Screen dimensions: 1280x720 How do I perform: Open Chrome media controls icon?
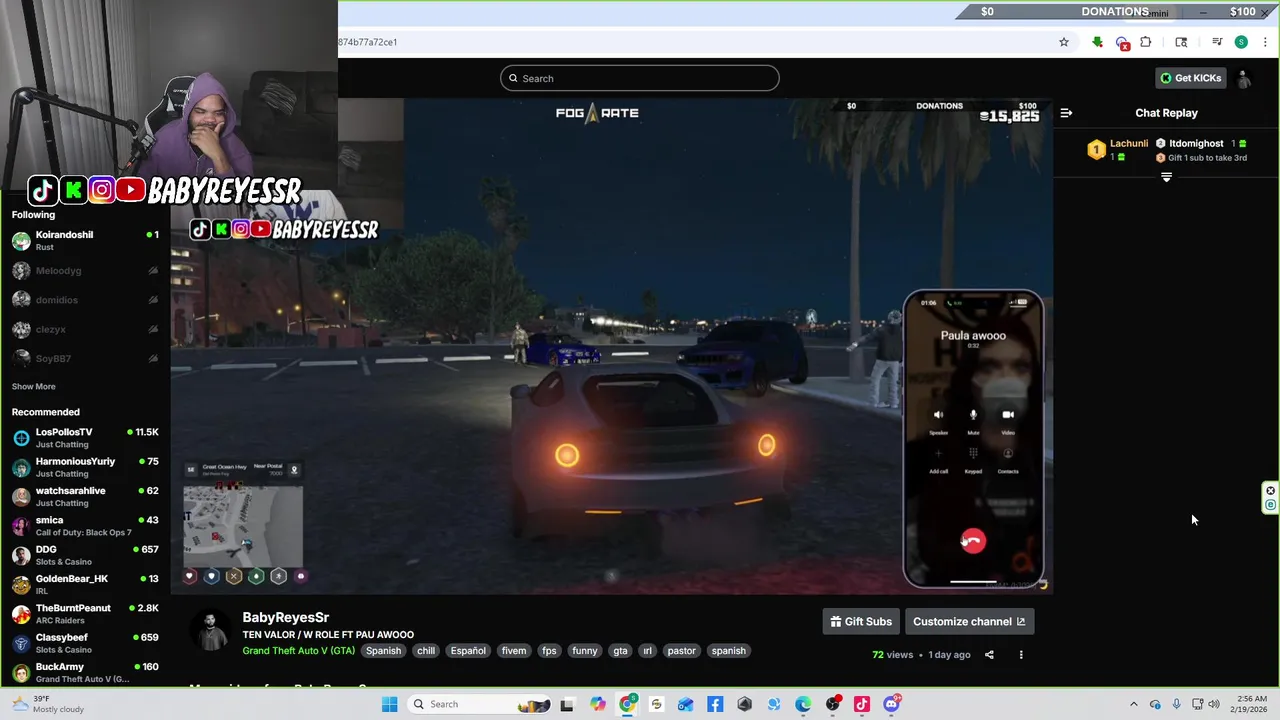pos(1217,42)
